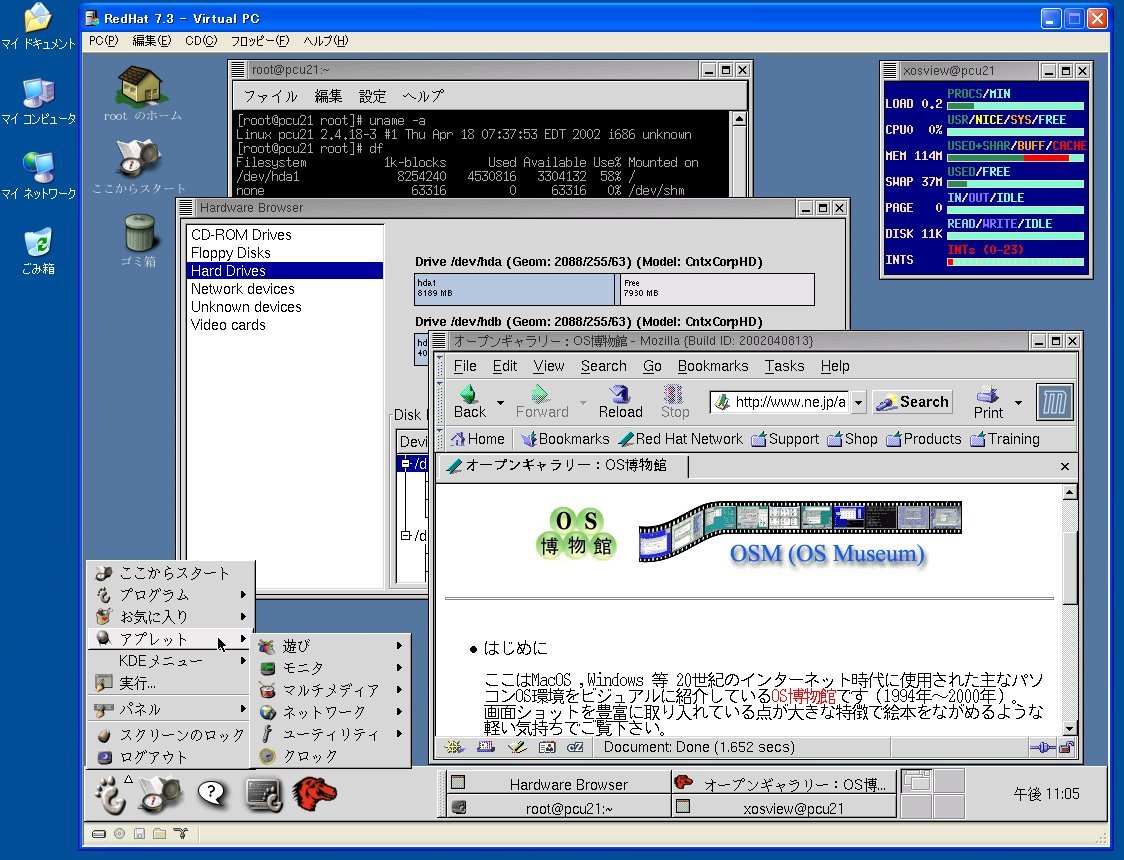Screen dimensions: 1124x860
Task: Click the Search button beside the URL bar
Action: pos(913,402)
